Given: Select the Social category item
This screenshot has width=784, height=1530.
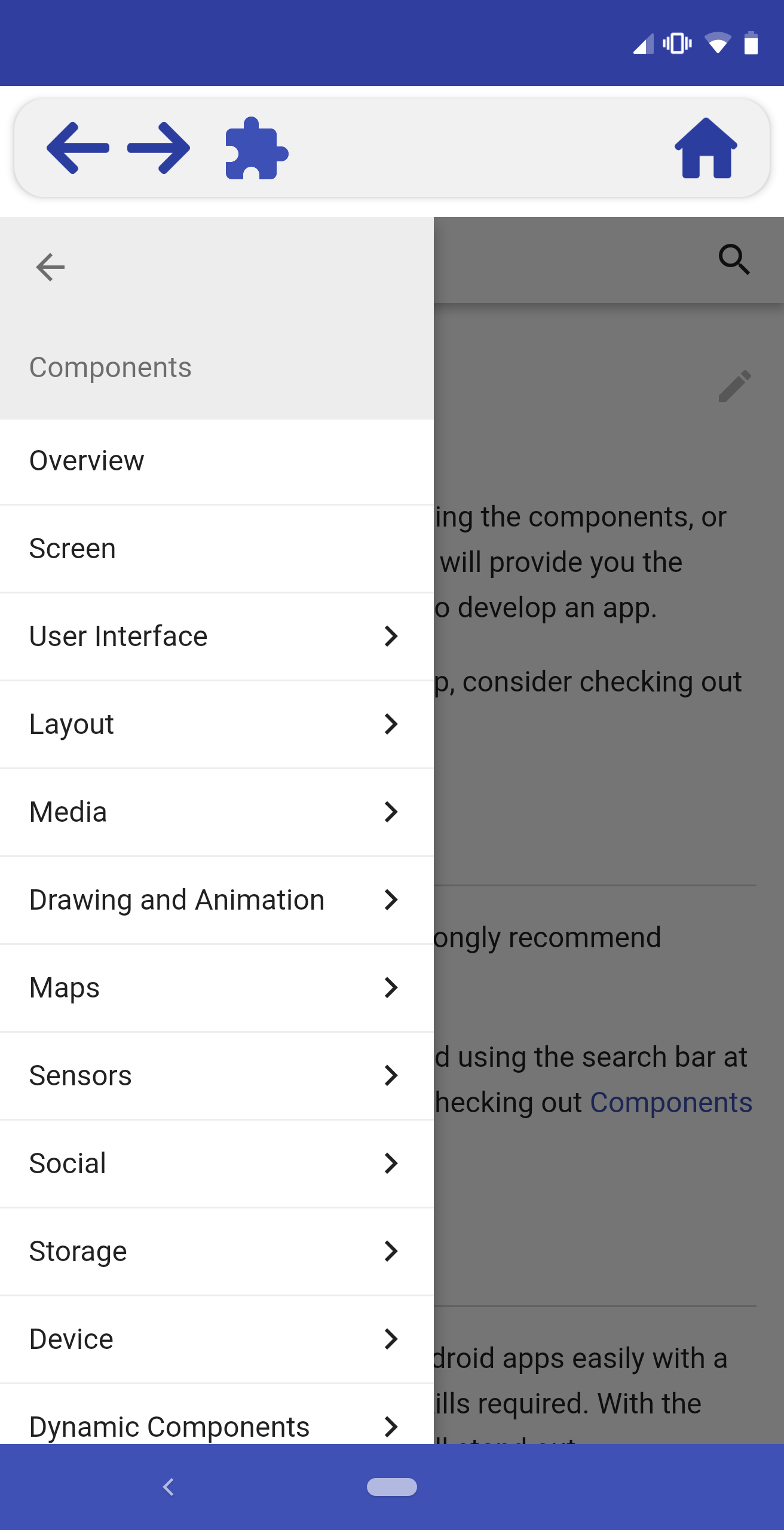Looking at the screenshot, I should tap(68, 1164).
